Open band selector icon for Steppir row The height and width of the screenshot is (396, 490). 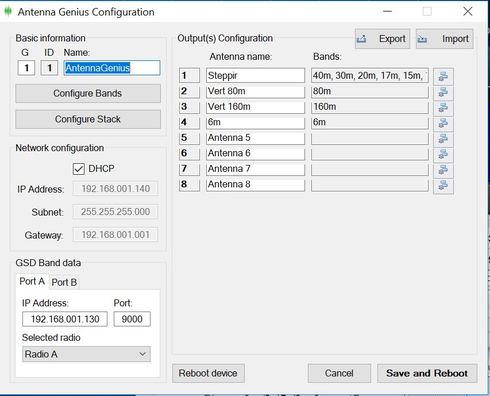click(x=443, y=76)
